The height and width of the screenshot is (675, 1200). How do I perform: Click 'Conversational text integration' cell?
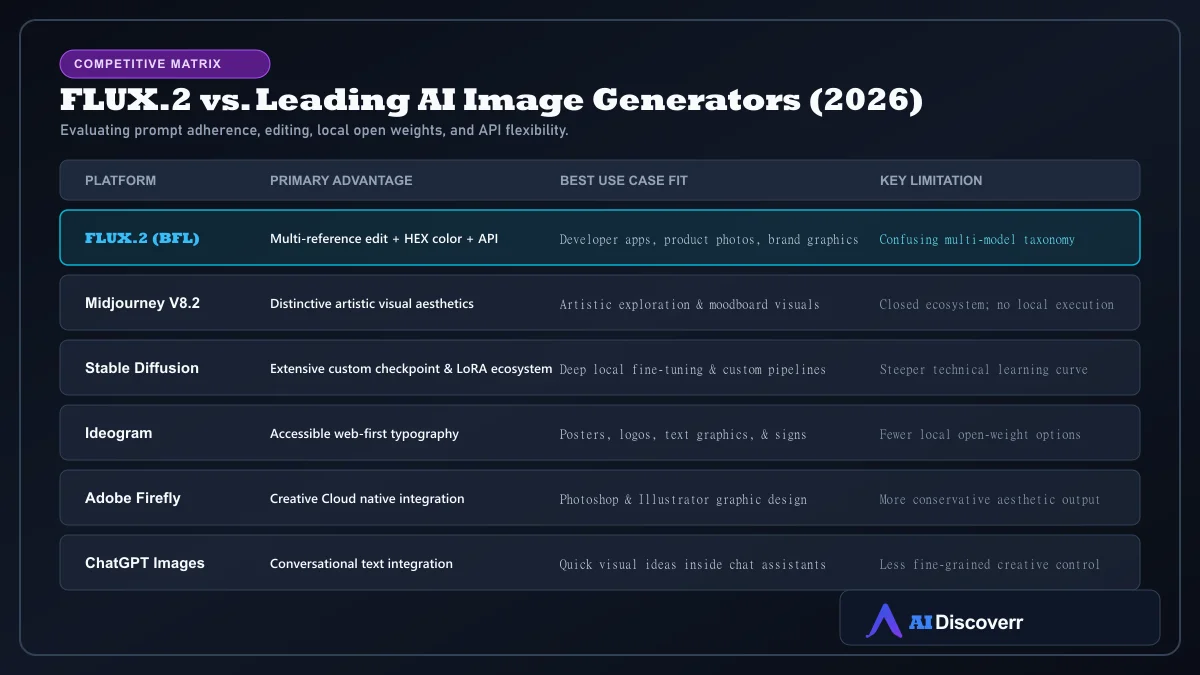pos(361,564)
